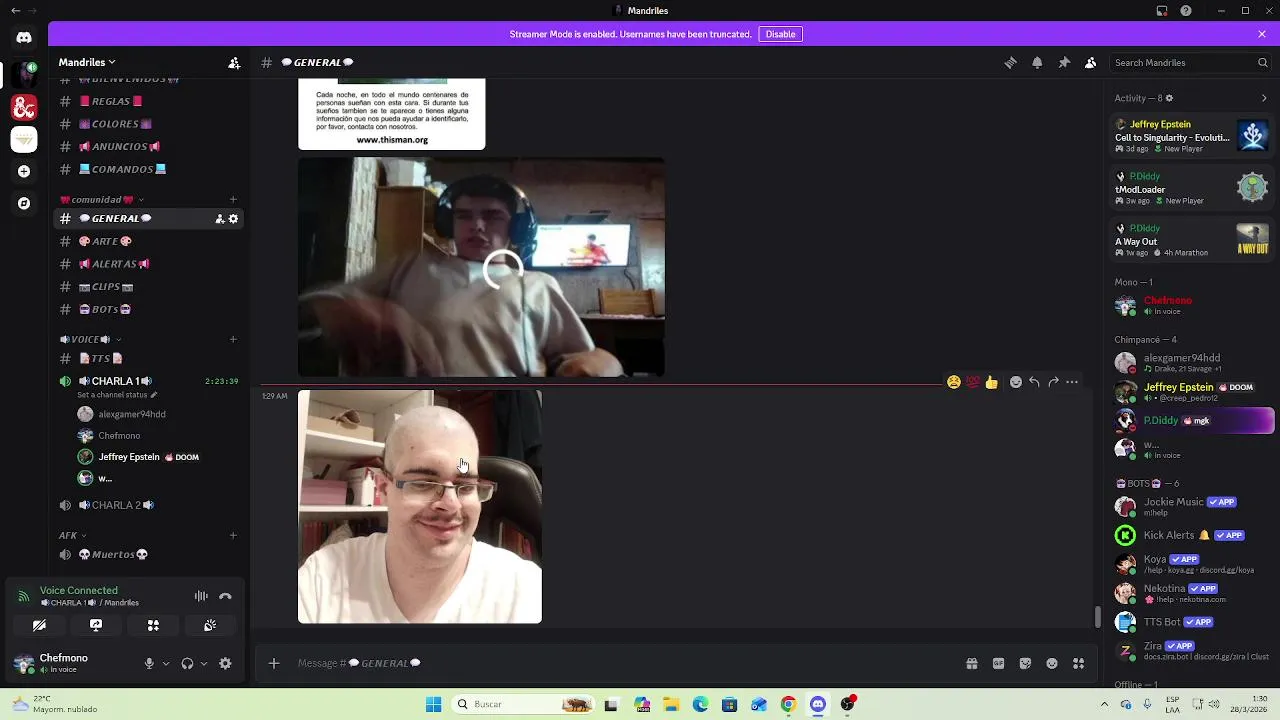Open User Settings gear
Image resolution: width=1280 pixels, height=720 pixels.
point(225,663)
